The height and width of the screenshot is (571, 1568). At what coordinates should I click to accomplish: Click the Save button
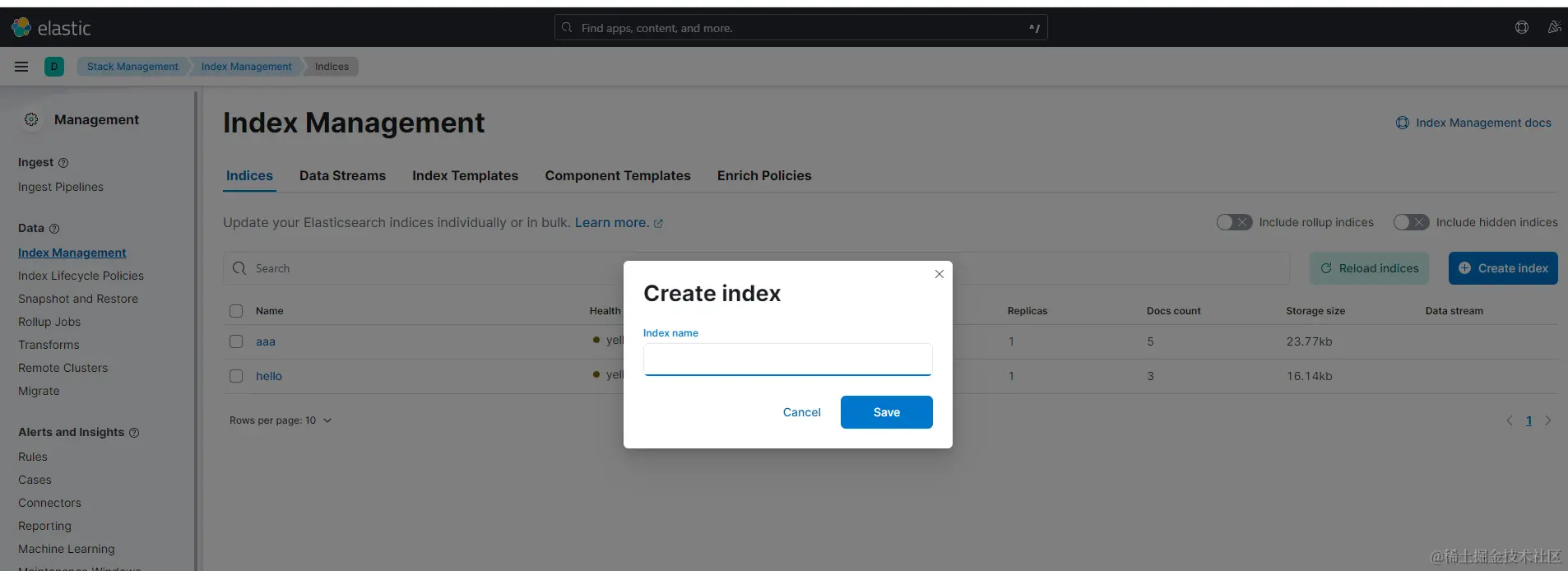886,412
